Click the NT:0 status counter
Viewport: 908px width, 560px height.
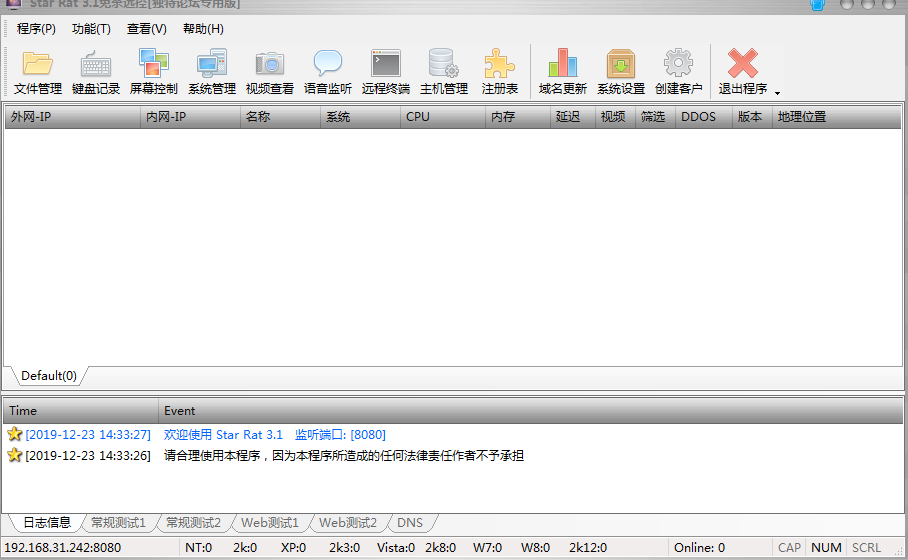(x=199, y=548)
